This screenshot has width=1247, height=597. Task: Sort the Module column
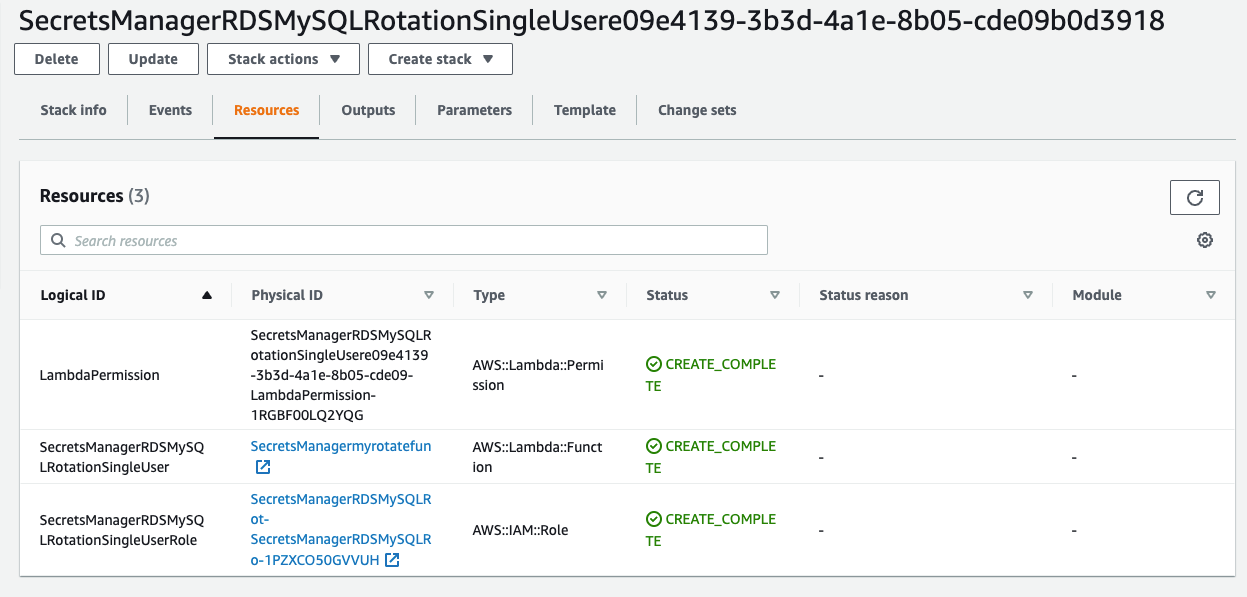[1211, 295]
